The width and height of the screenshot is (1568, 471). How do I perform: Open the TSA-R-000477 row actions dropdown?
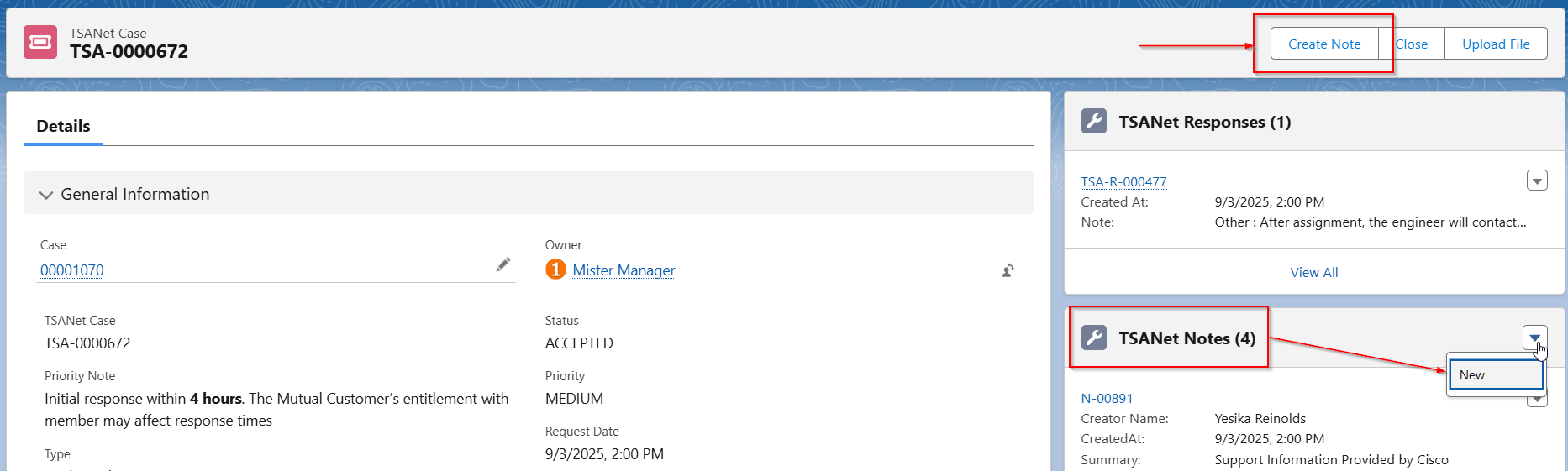1536,181
